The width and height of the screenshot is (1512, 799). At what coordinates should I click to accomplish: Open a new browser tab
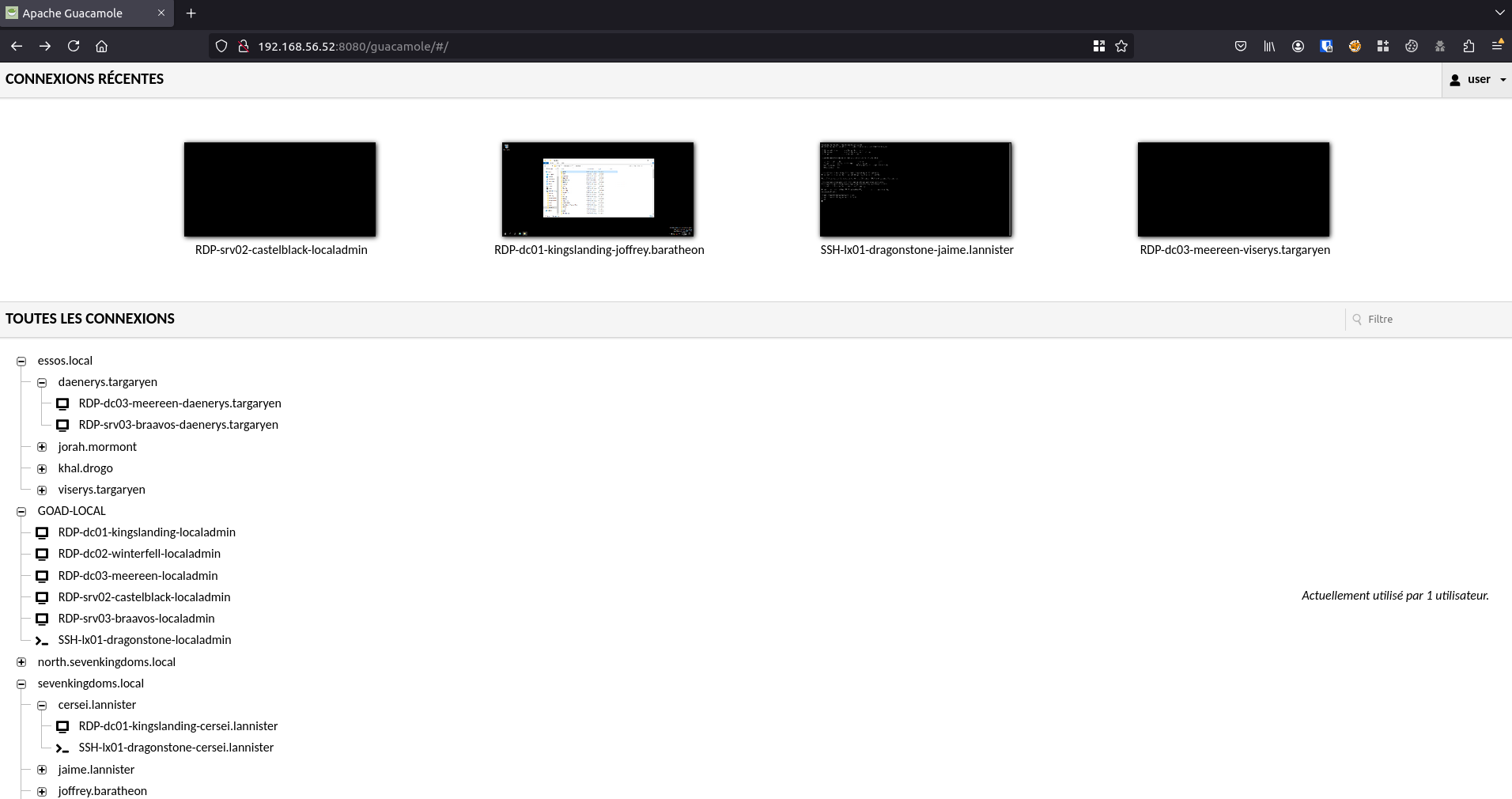click(x=191, y=13)
